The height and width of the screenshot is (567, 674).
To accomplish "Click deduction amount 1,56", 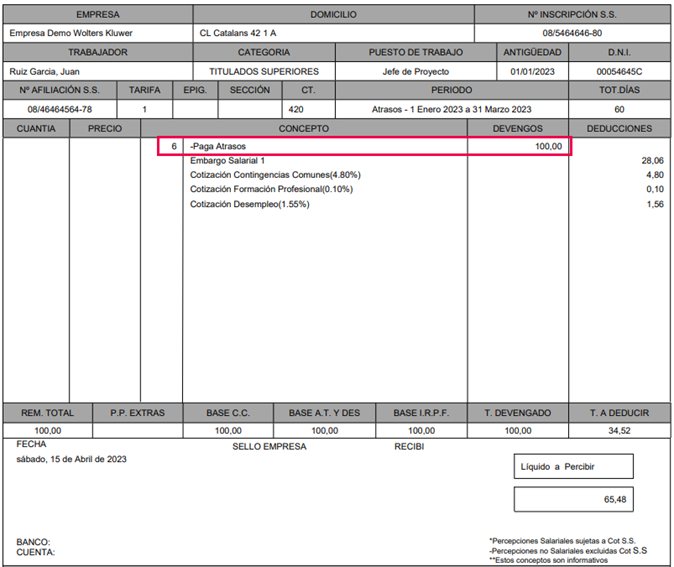I will tap(655, 204).
